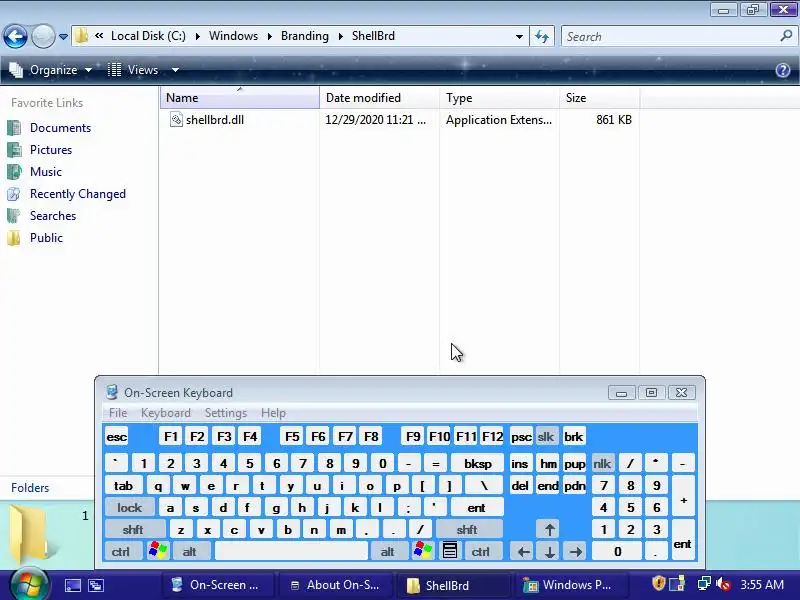Show hidden breadcrumb path chevrons
Screen dimensions: 800x600
point(99,36)
